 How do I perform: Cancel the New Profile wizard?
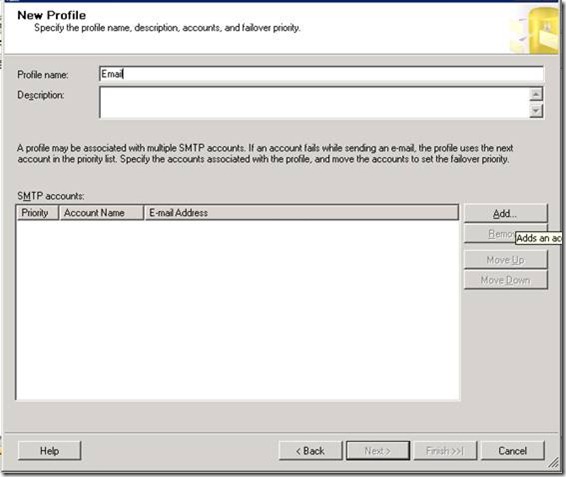click(x=513, y=451)
